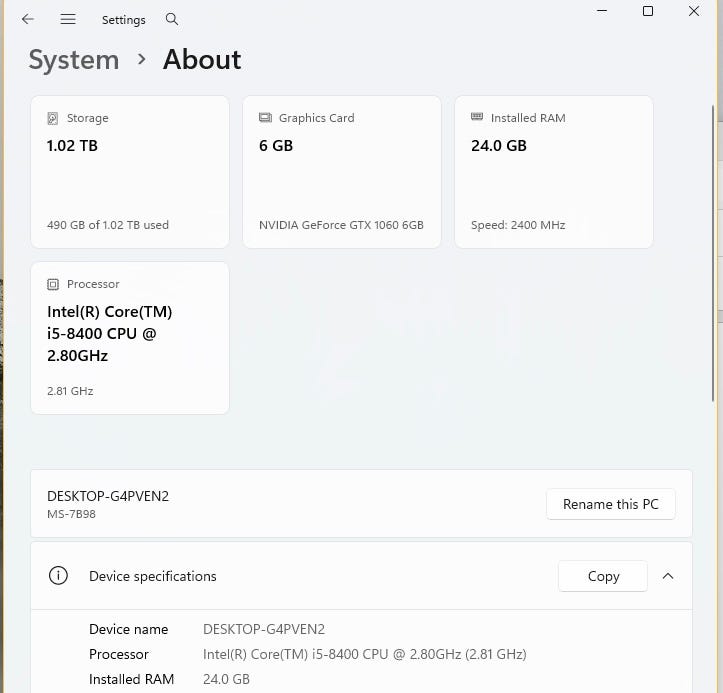The width and height of the screenshot is (723, 693).
Task: Click the Processor chip icon
Action: coord(53,284)
